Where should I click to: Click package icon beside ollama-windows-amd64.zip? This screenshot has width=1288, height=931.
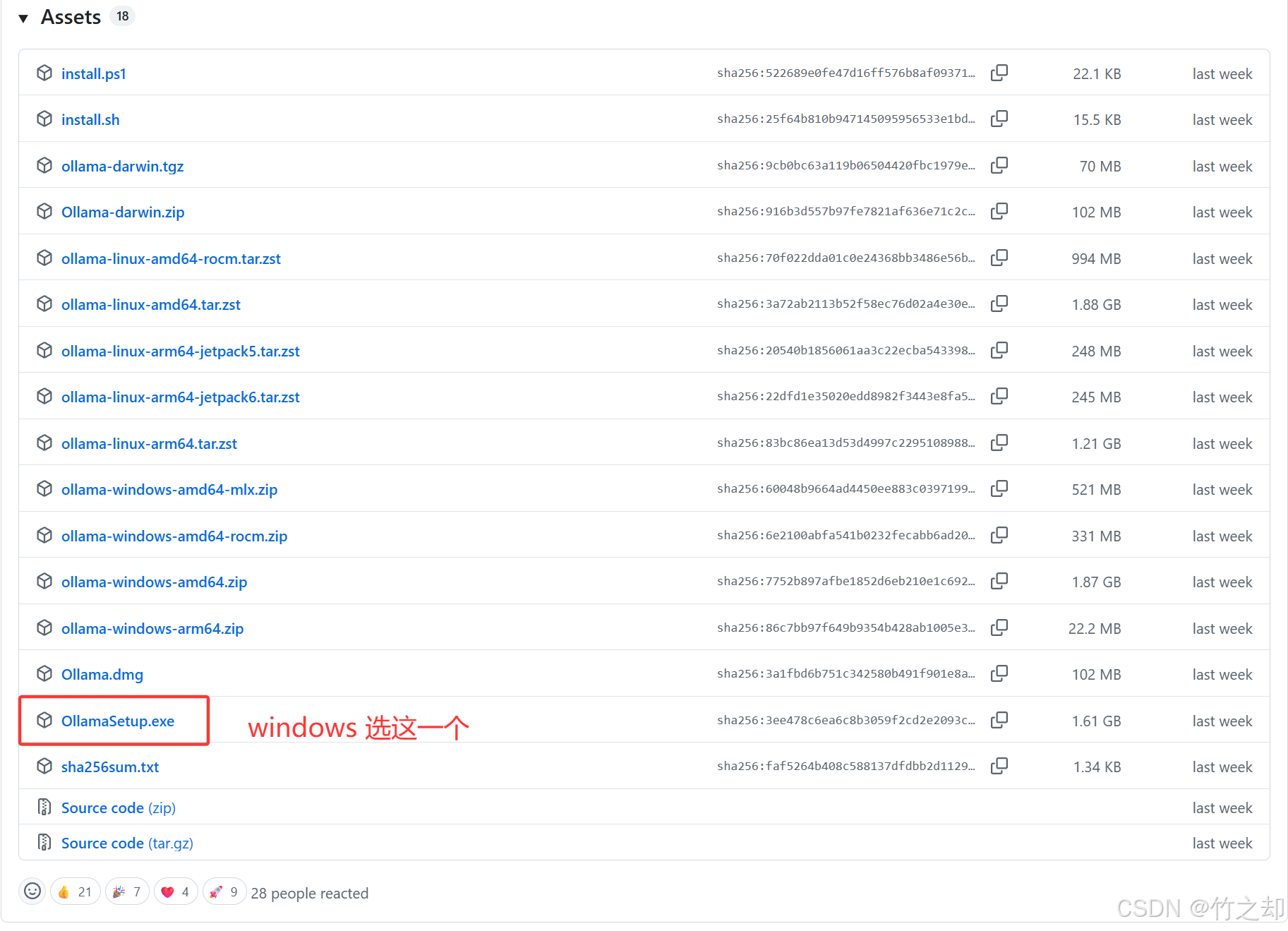(44, 581)
